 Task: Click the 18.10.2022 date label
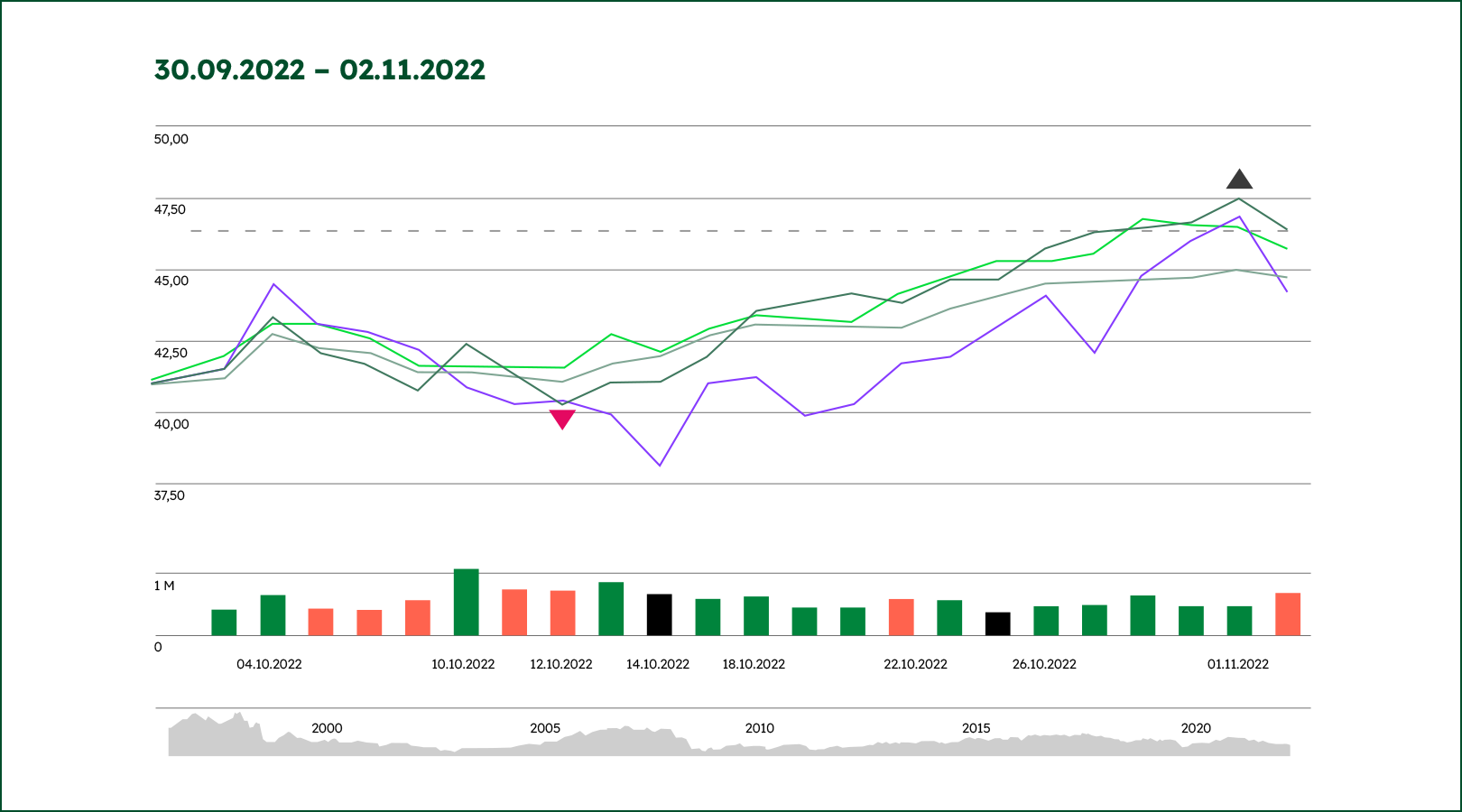[x=754, y=664]
